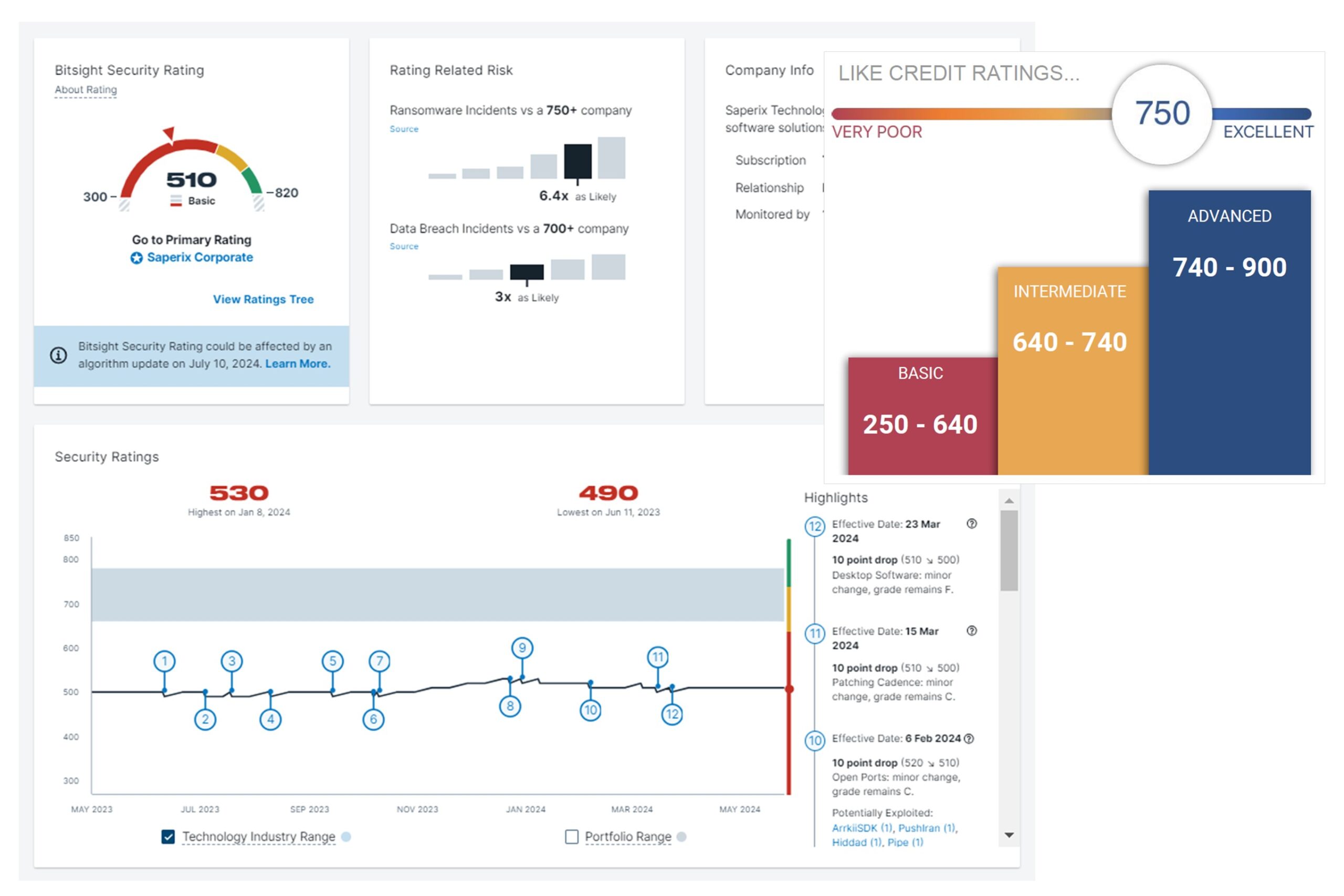Viewport: 1344px width, 896px height.
Task: Open View Ratings Tree link
Action: click(x=263, y=299)
